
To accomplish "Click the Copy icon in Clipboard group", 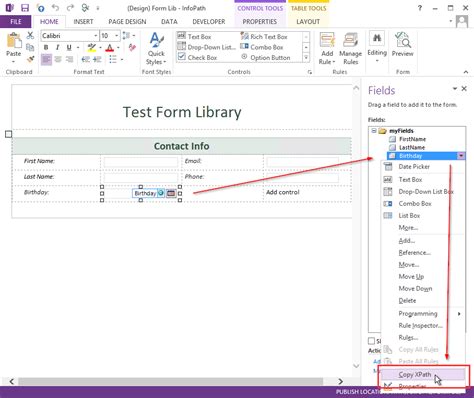I will coord(30,47).
